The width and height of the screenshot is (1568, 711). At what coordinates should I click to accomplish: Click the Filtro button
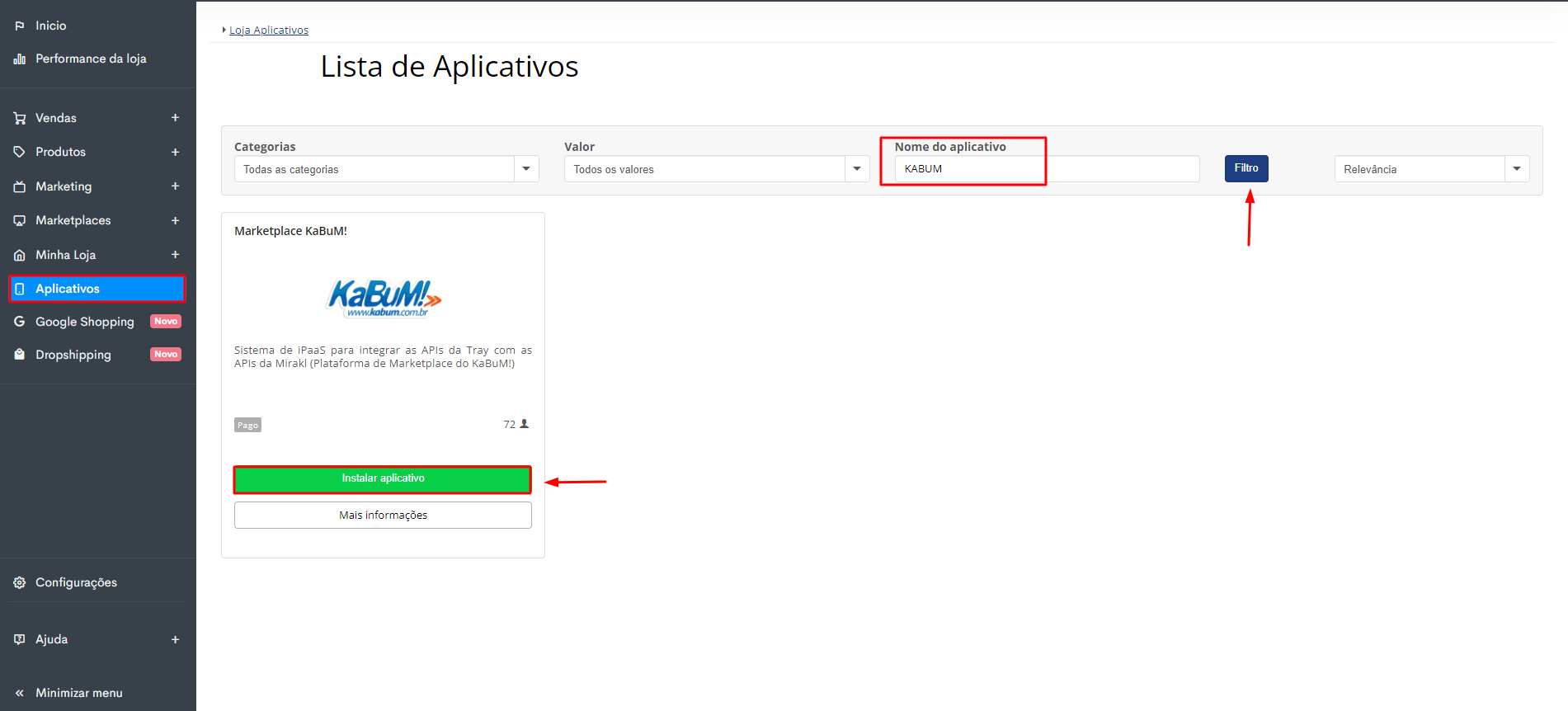click(1246, 168)
